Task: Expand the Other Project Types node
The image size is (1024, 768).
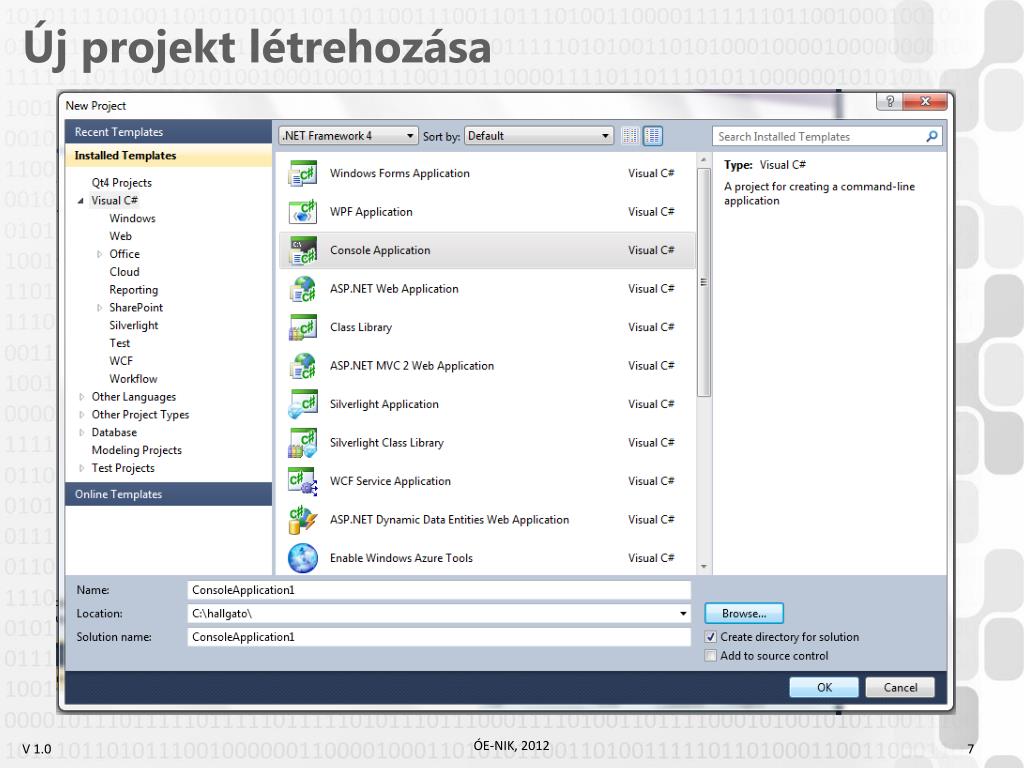Action: (82, 415)
